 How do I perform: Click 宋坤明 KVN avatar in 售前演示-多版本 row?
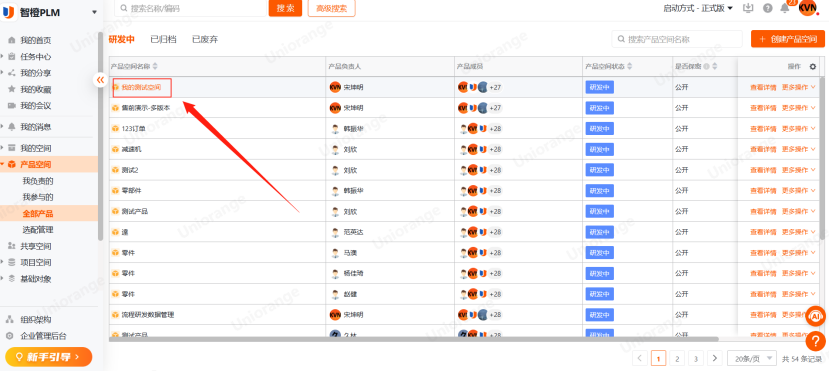335,108
